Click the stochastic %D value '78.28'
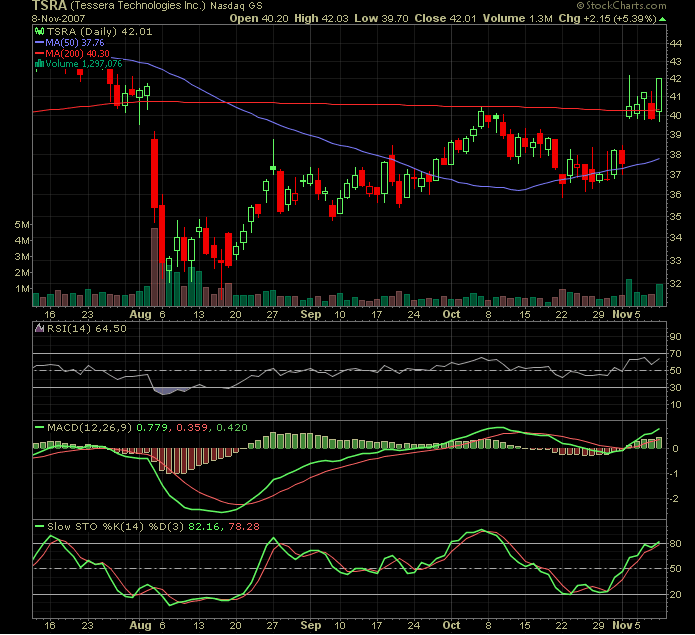 pyautogui.click(x=244, y=526)
